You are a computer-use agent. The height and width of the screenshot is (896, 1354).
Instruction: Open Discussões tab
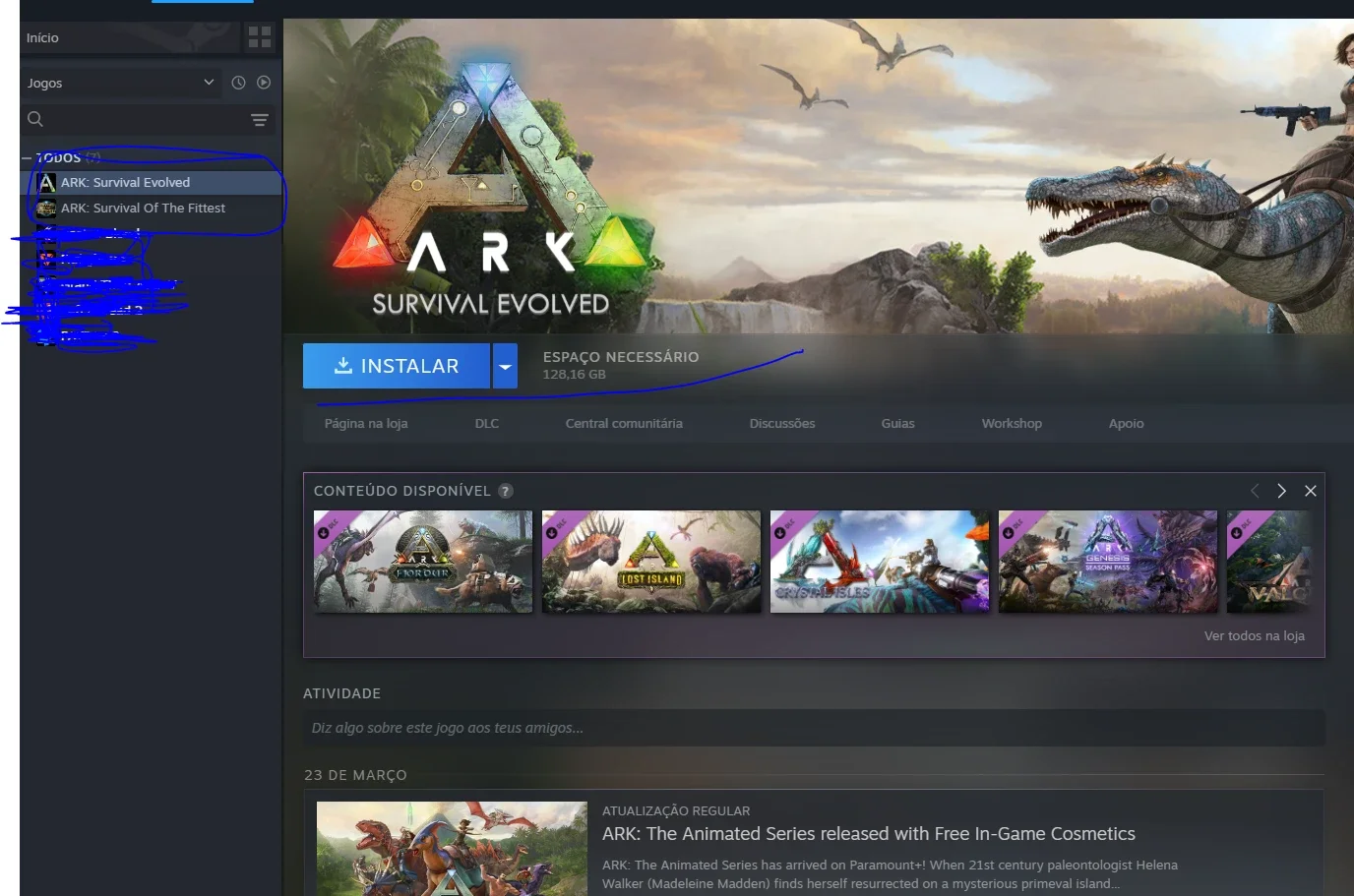[x=782, y=423]
